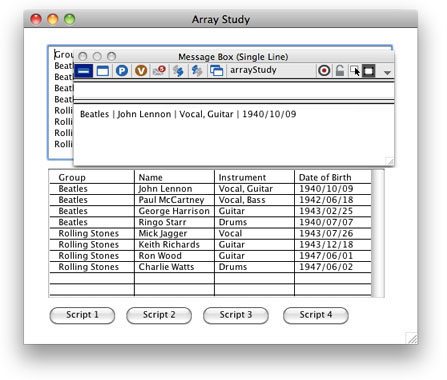Screen dimensions: 447x380
Task: Click the Date of Birth header cell
Action: click(x=333, y=177)
